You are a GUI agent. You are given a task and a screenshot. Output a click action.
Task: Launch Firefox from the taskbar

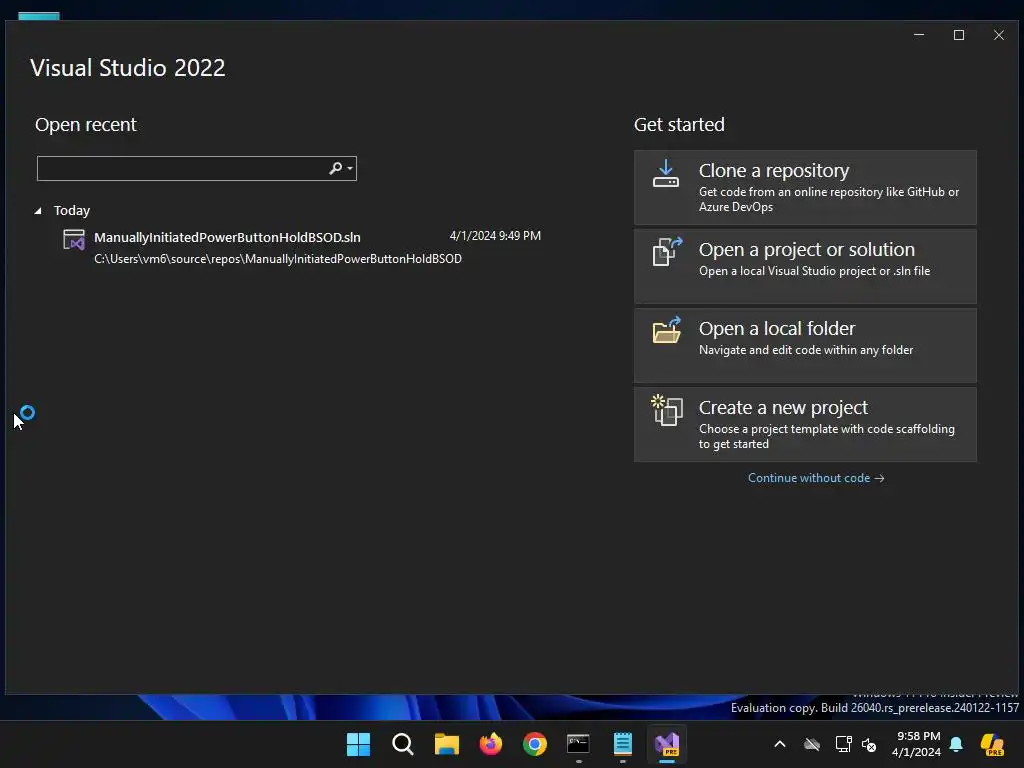click(x=490, y=744)
